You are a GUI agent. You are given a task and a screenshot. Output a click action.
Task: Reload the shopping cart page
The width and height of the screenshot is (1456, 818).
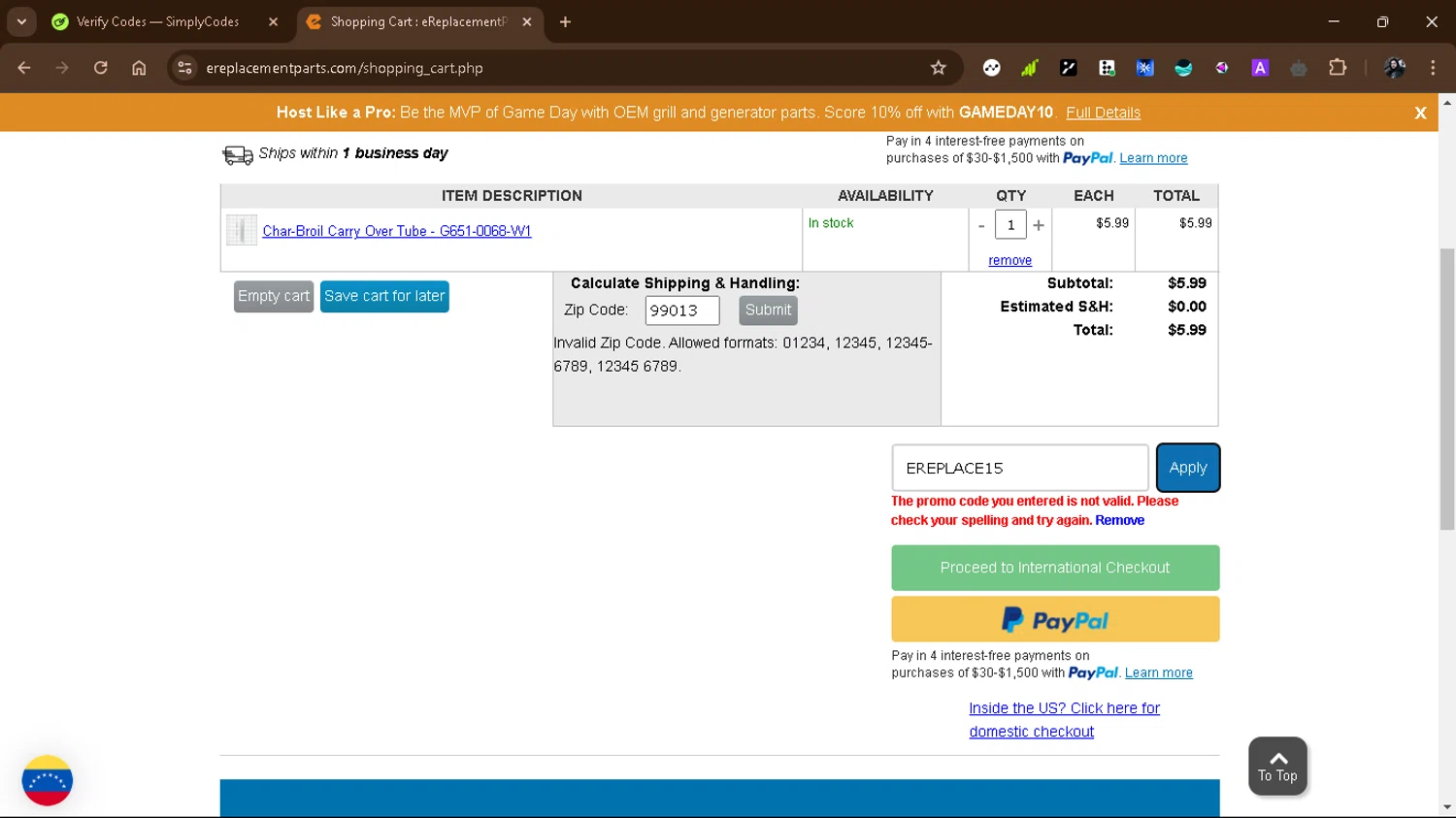[x=100, y=68]
